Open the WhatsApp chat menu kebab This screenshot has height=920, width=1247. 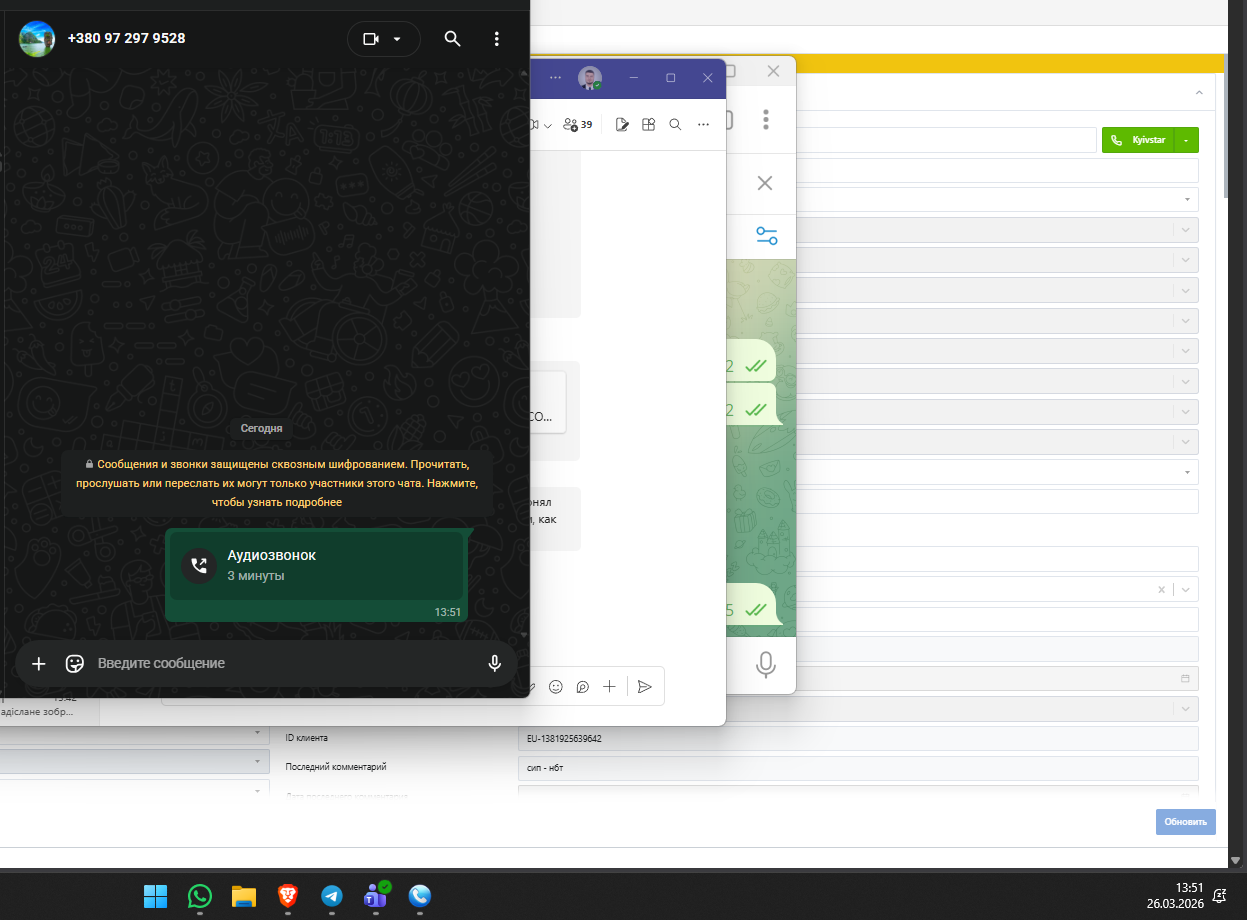(497, 39)
